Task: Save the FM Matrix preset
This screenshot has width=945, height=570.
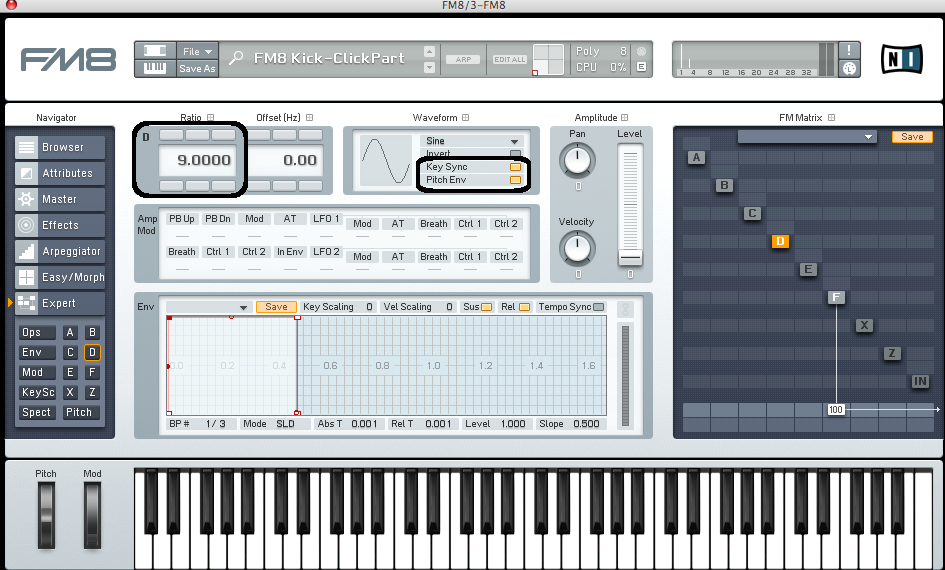Action: pos(912,137)
